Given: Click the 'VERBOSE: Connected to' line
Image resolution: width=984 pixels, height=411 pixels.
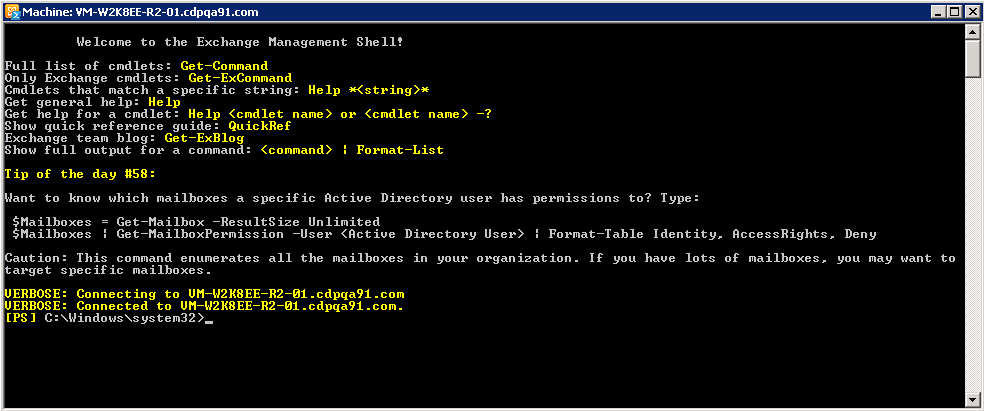Looking at the screenshot, I should [x=204, y=306].
